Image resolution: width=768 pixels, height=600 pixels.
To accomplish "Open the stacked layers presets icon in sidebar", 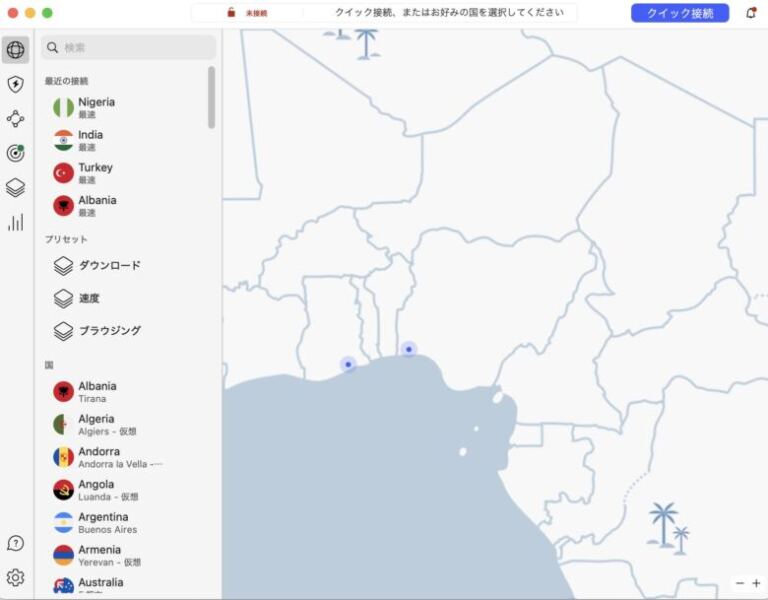I will [16, 187].
